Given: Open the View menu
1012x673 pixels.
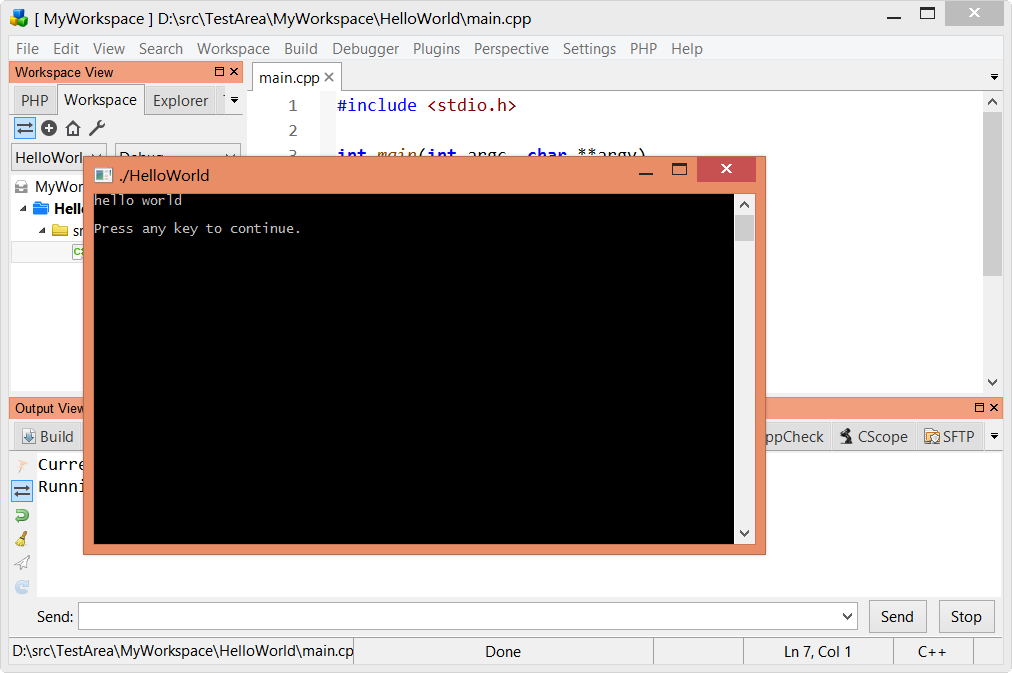Looking at the screenshot, I should (x=108, y=48).
